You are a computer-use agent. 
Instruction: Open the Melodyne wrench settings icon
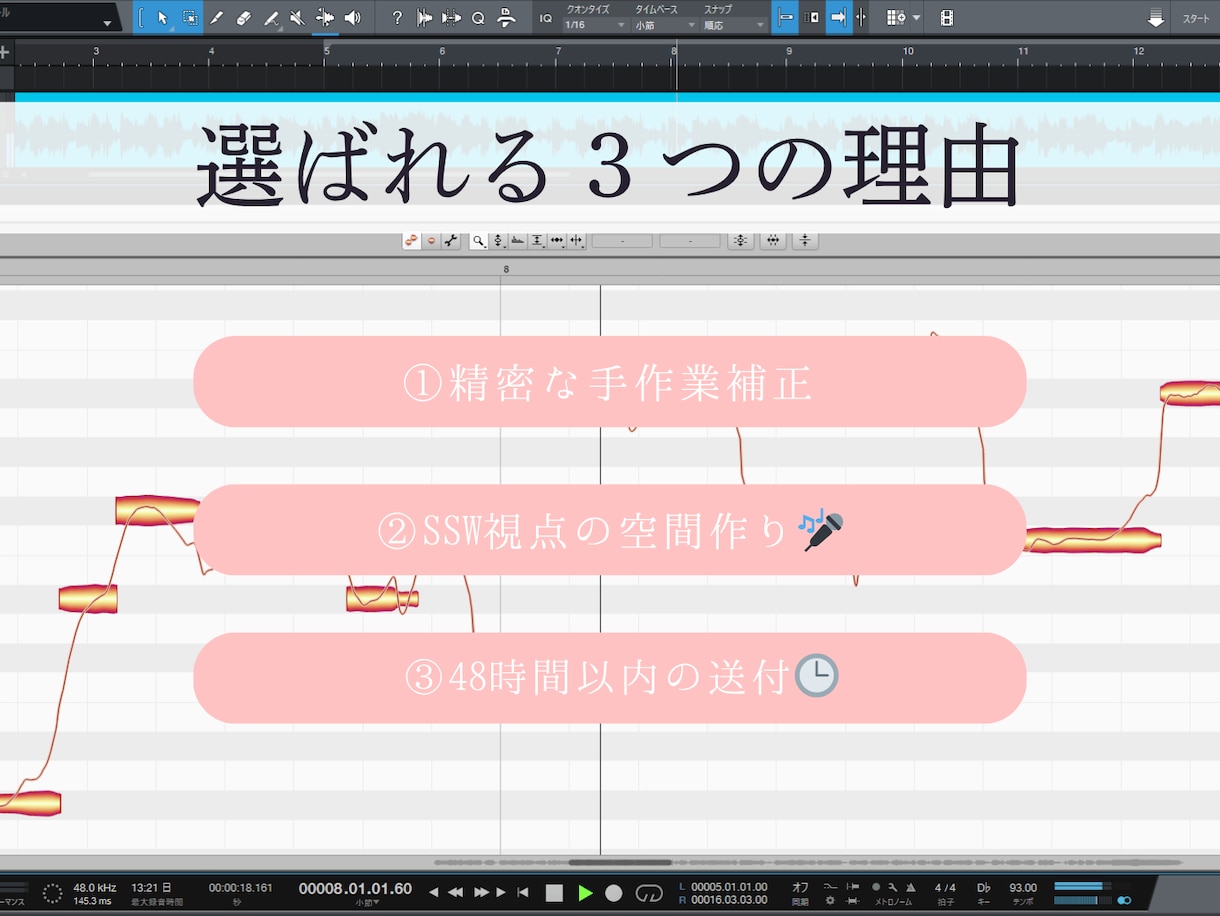[451, 240]
